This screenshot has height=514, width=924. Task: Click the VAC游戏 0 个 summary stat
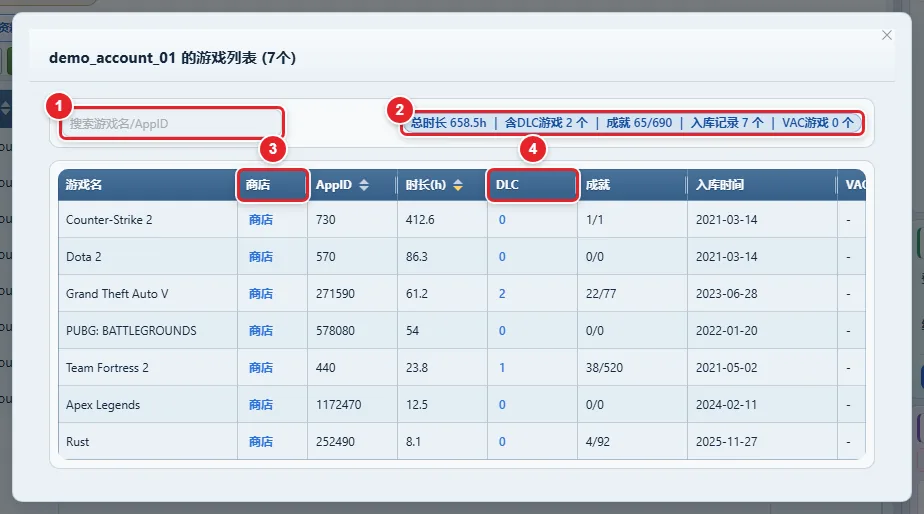pyautogui.click(x=818, y=123)
